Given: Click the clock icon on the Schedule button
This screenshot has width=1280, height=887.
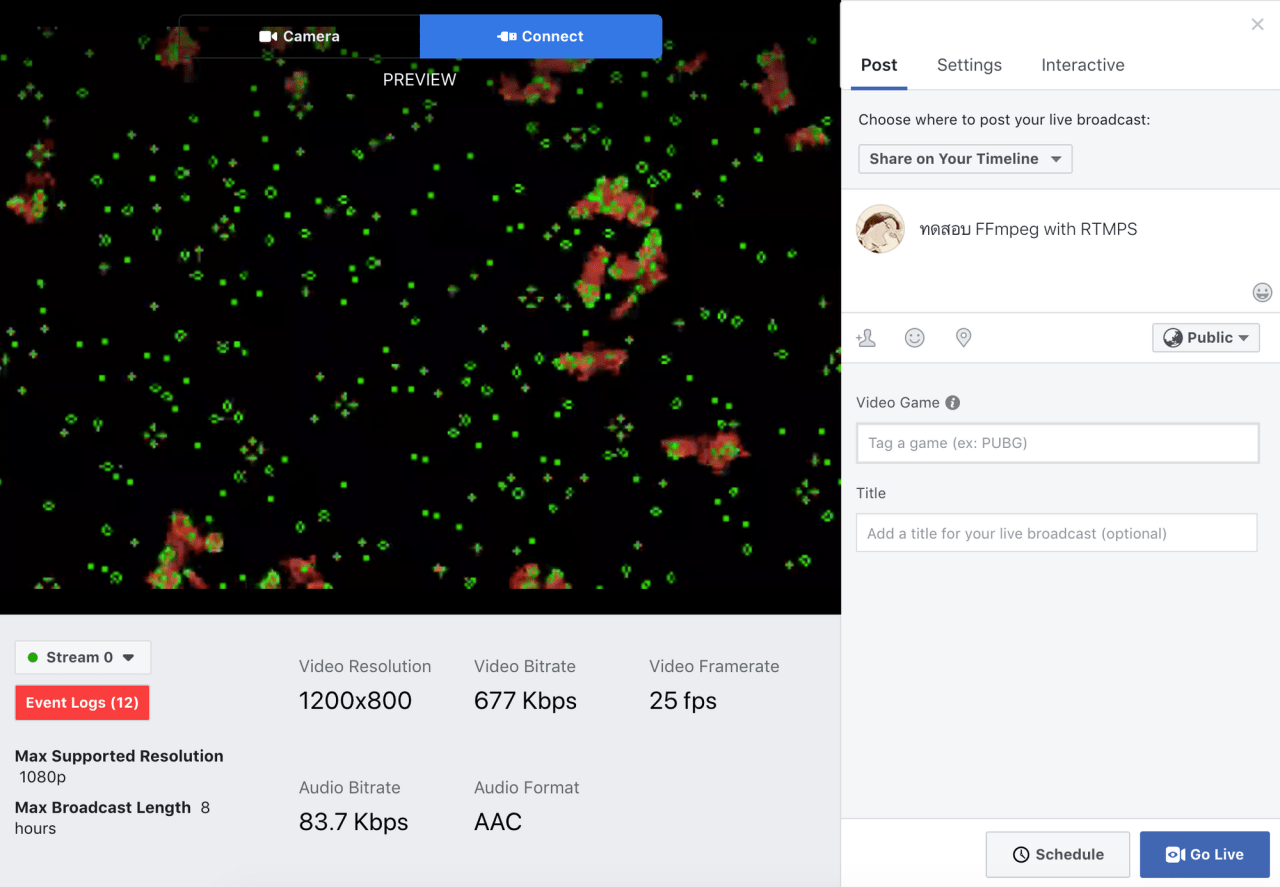Looking at the screenshot, I should coord(1023,854).
